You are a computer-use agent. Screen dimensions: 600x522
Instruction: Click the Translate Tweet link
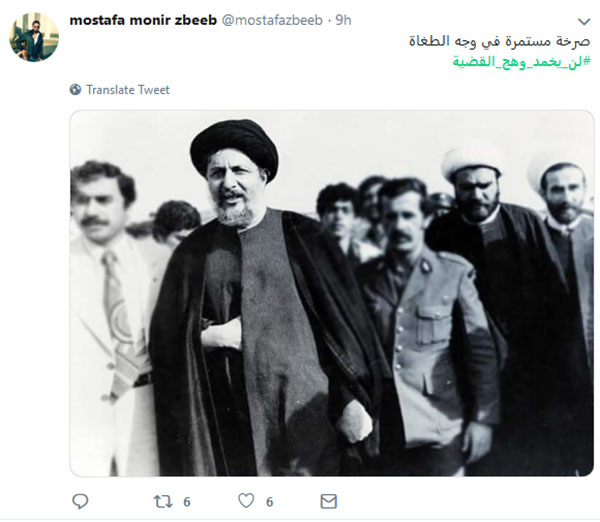[x=128, y=90]
